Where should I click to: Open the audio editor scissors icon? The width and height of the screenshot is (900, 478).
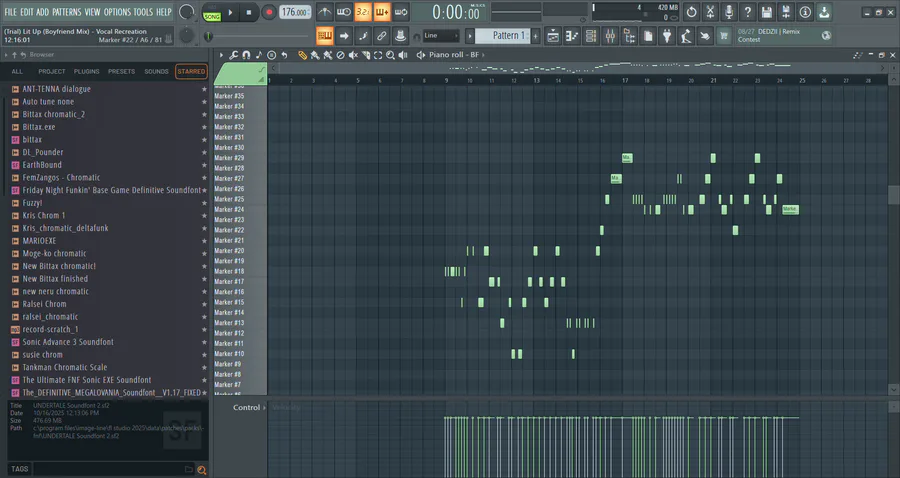point(710,12)
